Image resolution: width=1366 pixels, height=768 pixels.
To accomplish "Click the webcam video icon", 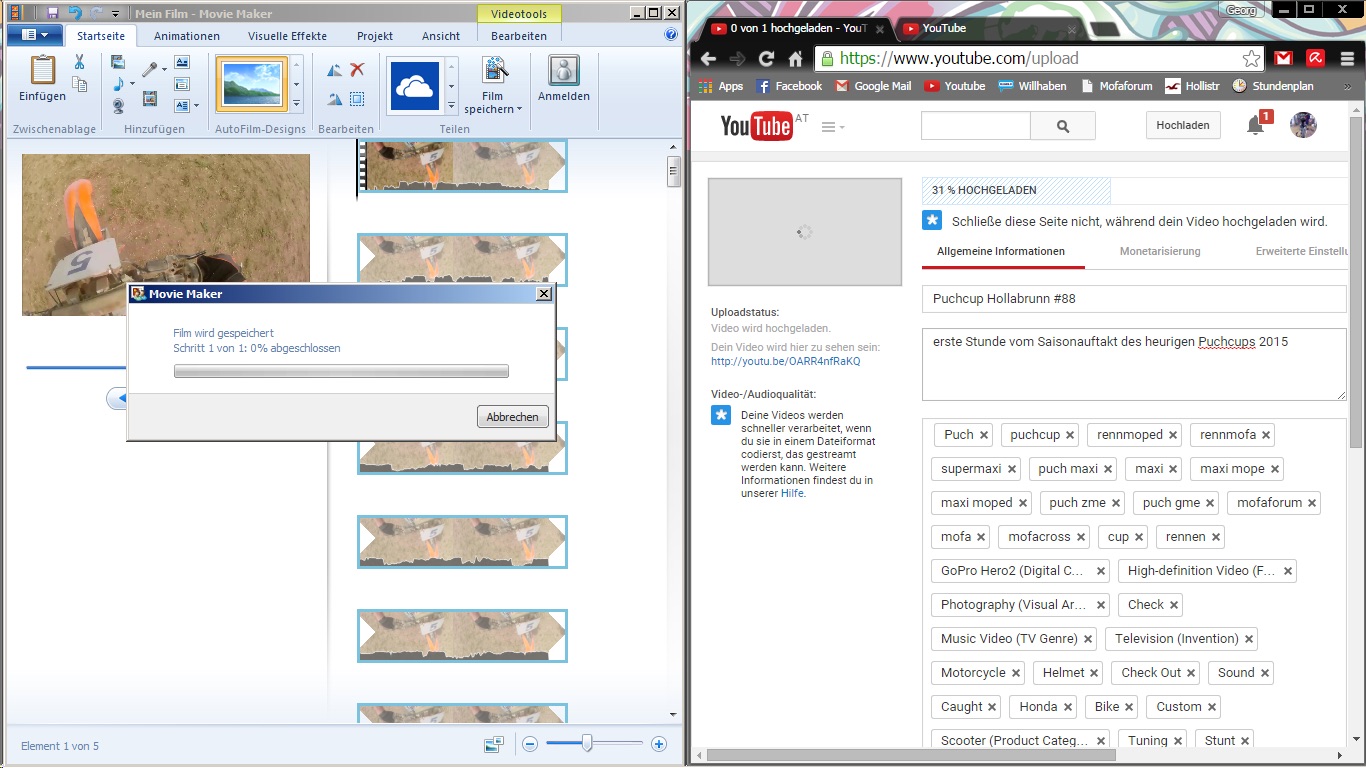I will (x=118, y=104).
